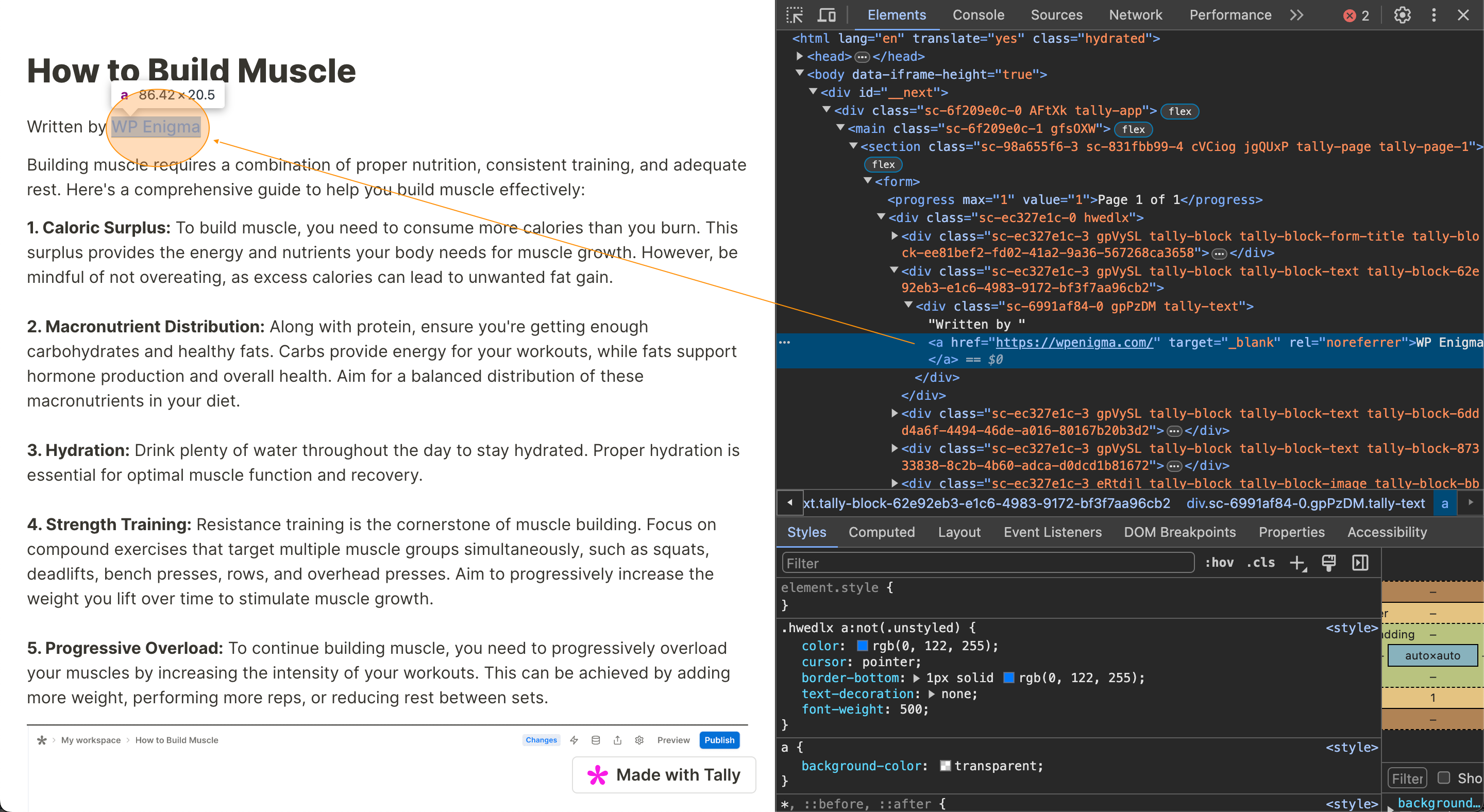Toggle the .cls class editor button
Screen dimensions: 1484x812
point(1260,563)
